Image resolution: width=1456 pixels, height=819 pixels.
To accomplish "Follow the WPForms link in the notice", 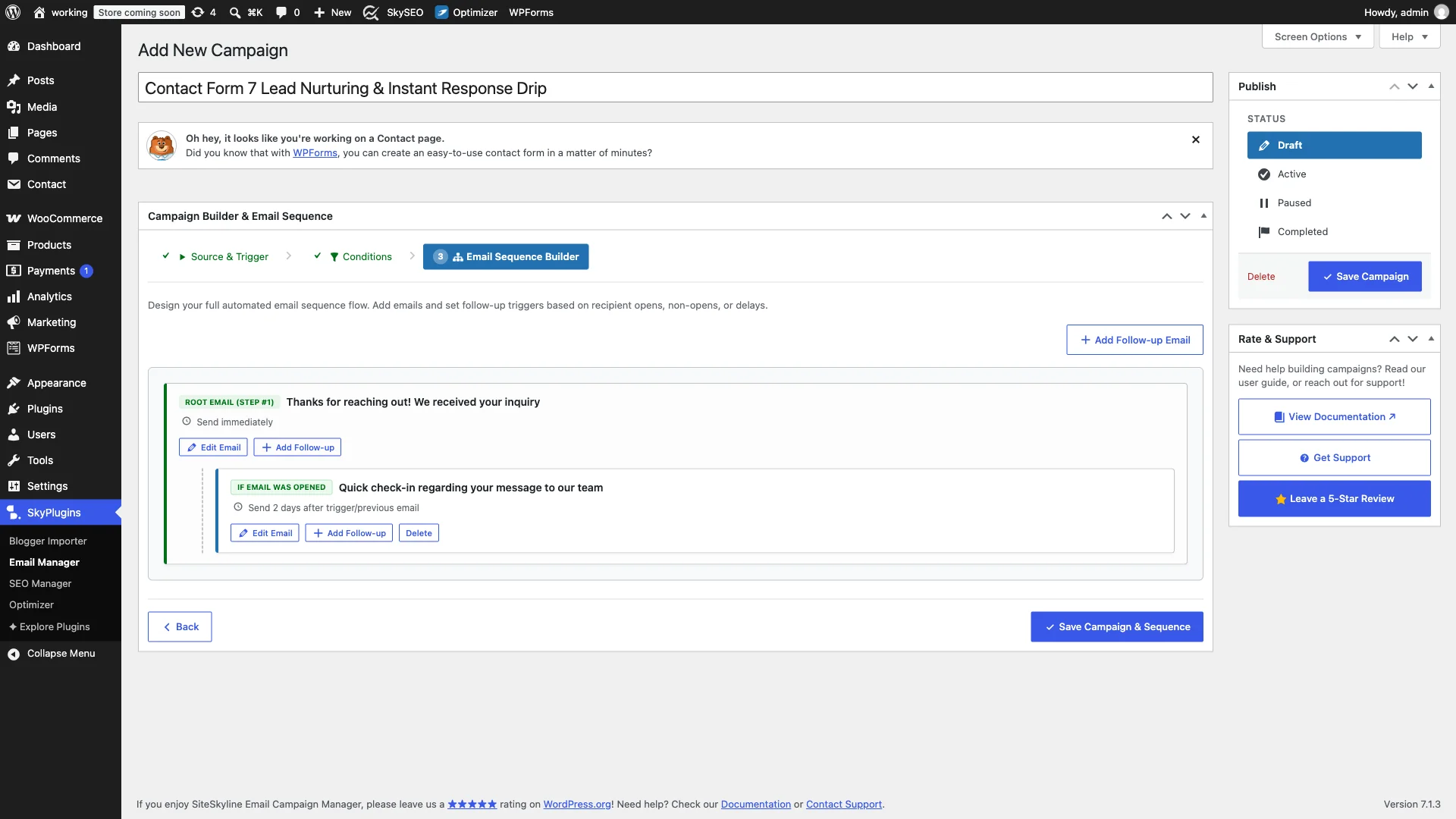I will tap(315, 153).
